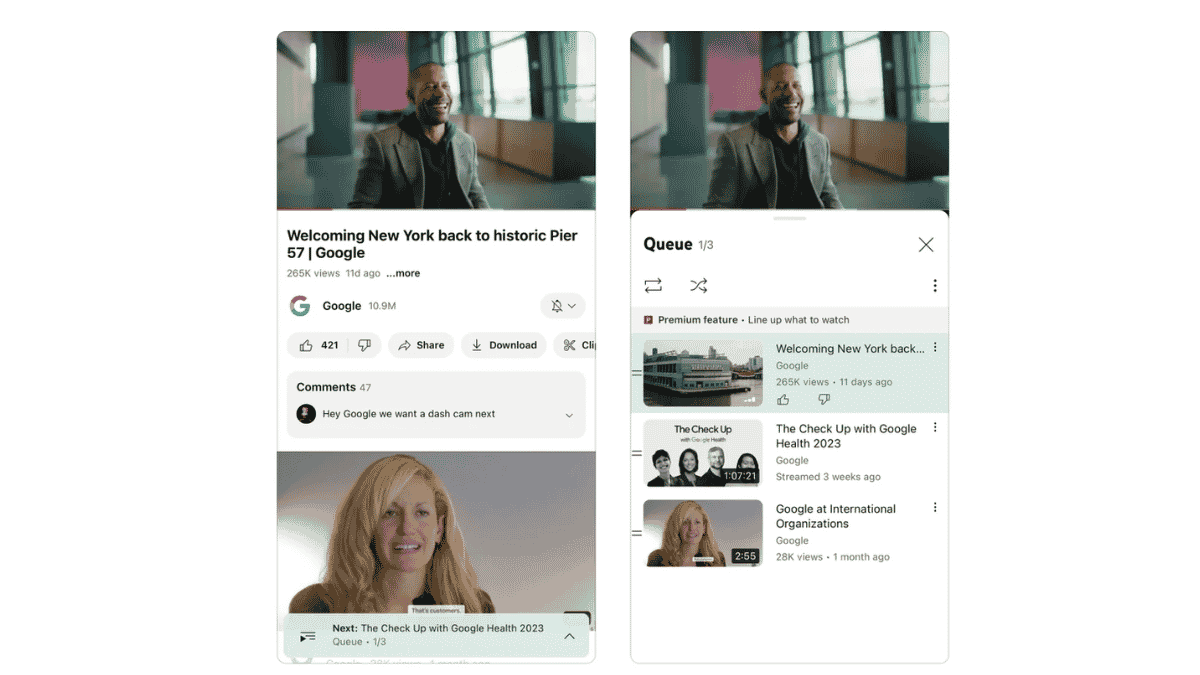1200x675 pixels.
Task: Open commenter avatar in Comments box
Action: tap(306, 414)
